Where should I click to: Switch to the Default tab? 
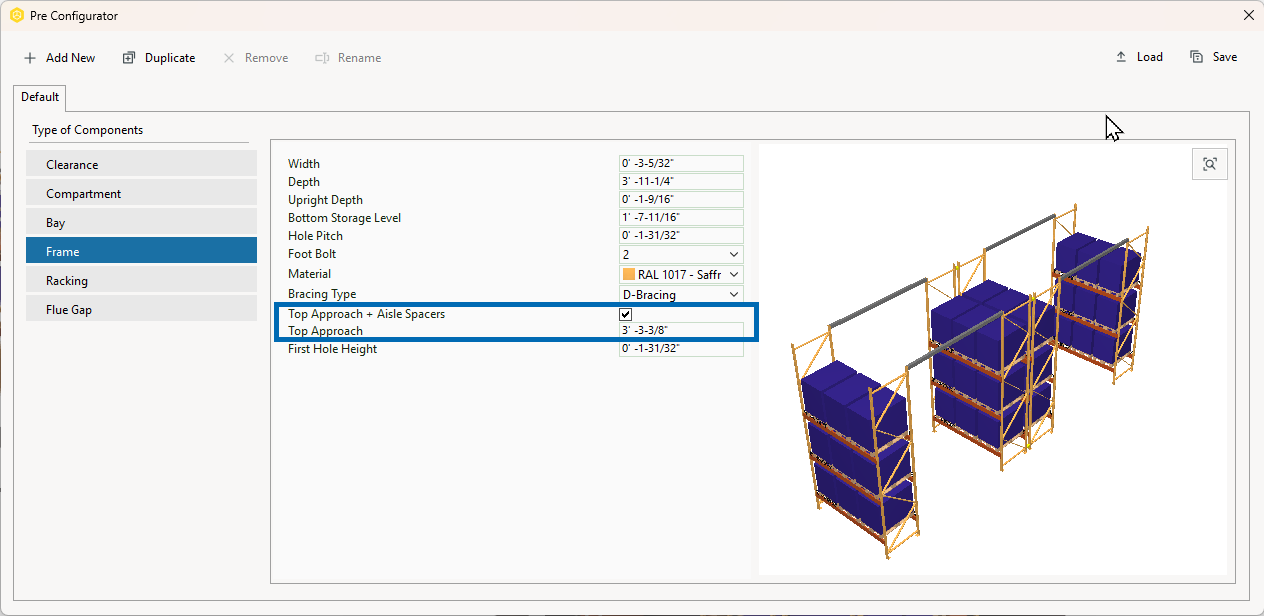(39, 96)
